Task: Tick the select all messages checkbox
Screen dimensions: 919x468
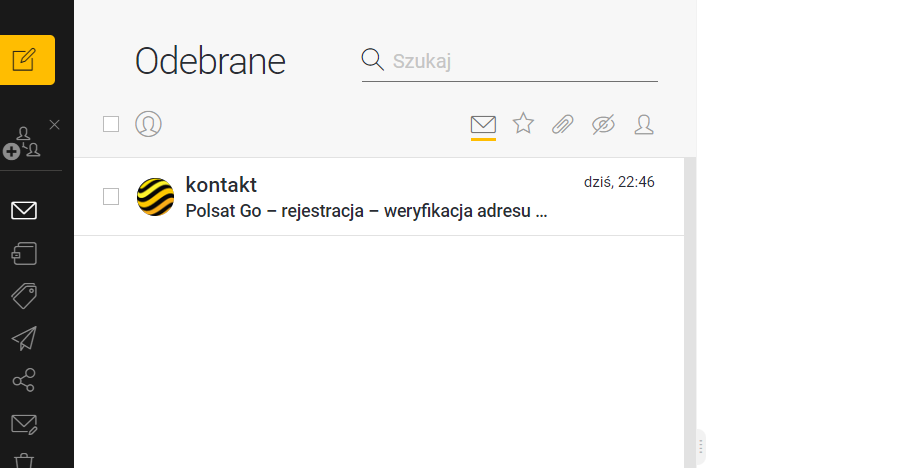Action: pos(111,124)
